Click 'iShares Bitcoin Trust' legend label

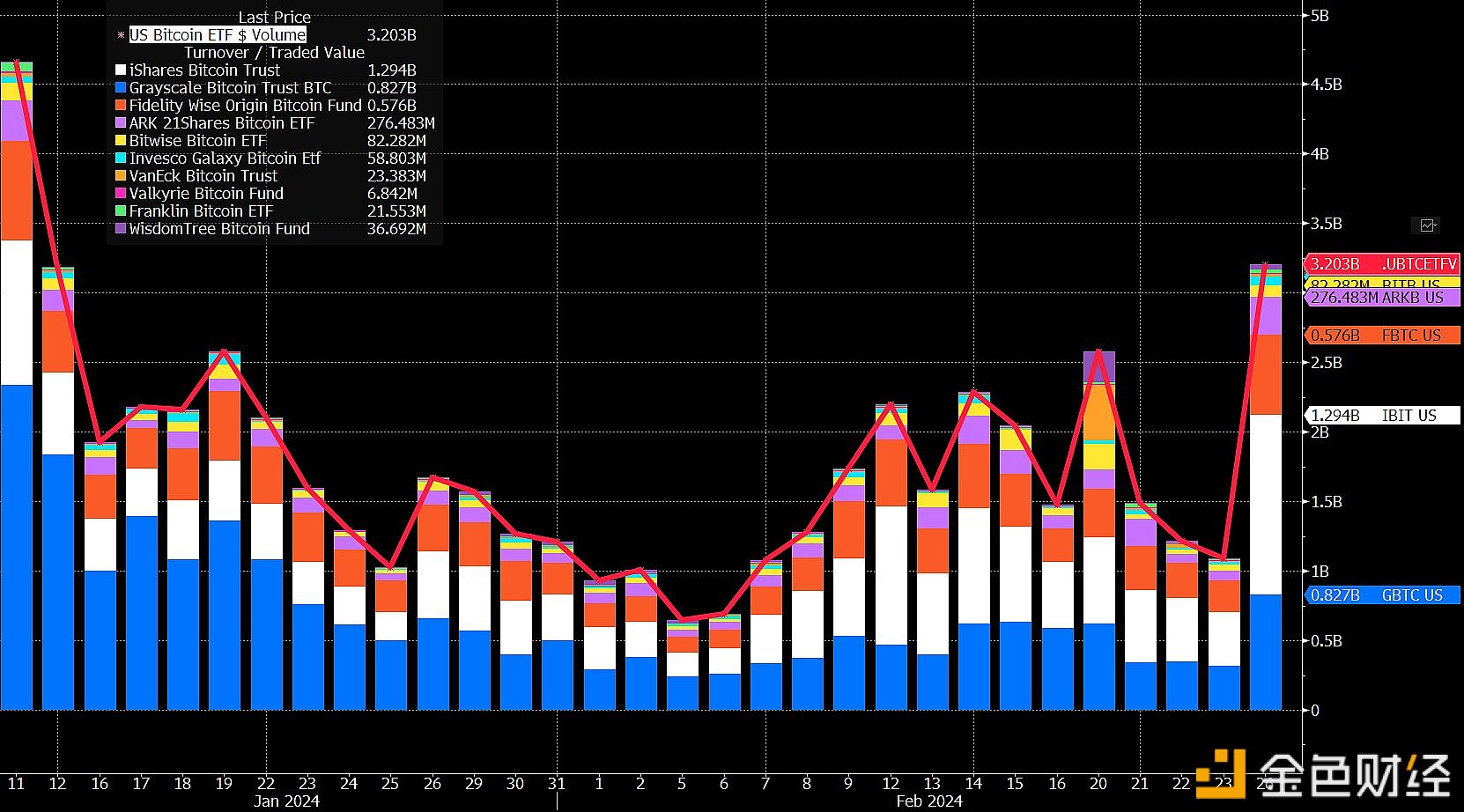tap(204, 70)
